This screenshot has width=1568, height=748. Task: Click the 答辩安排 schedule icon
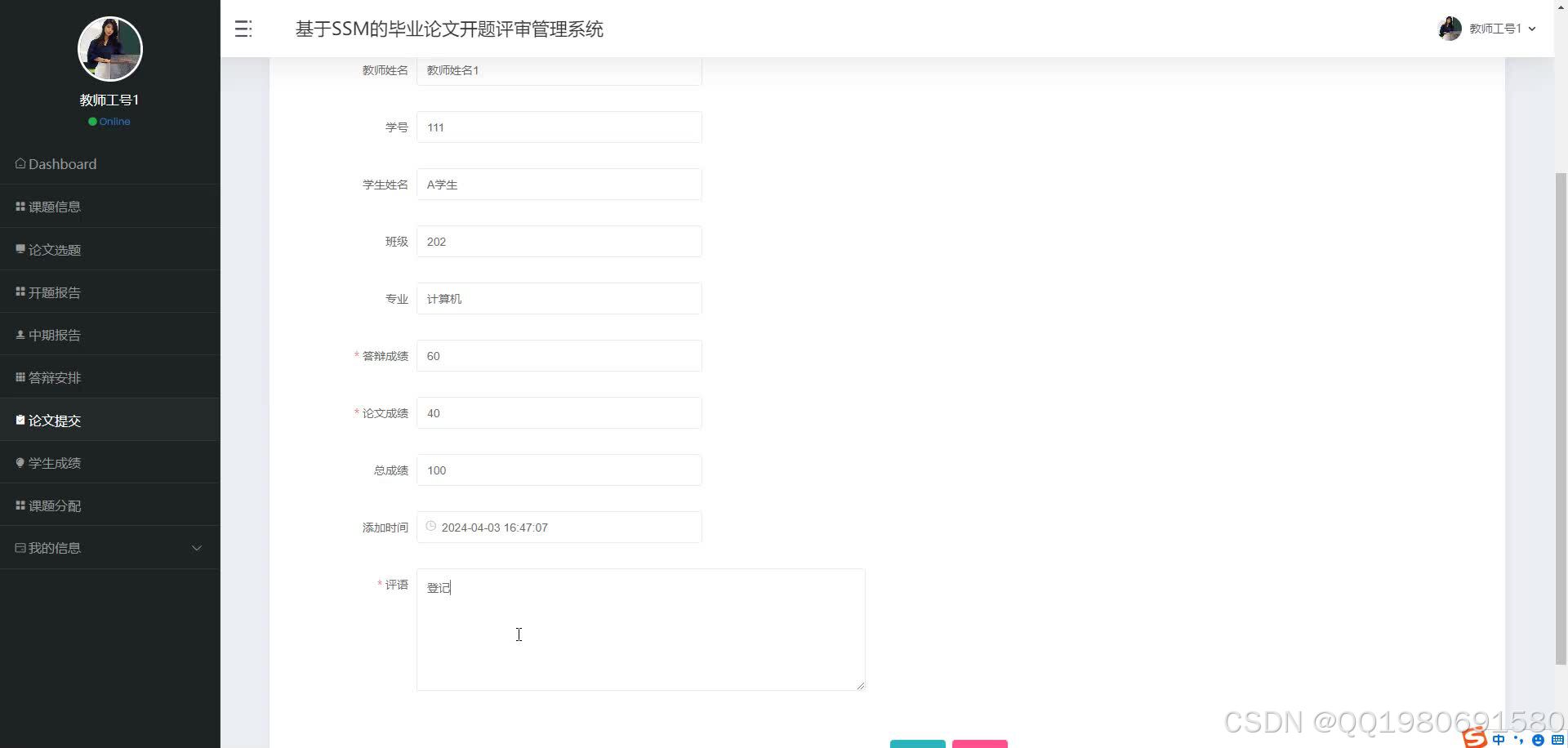tap(20, 376)
